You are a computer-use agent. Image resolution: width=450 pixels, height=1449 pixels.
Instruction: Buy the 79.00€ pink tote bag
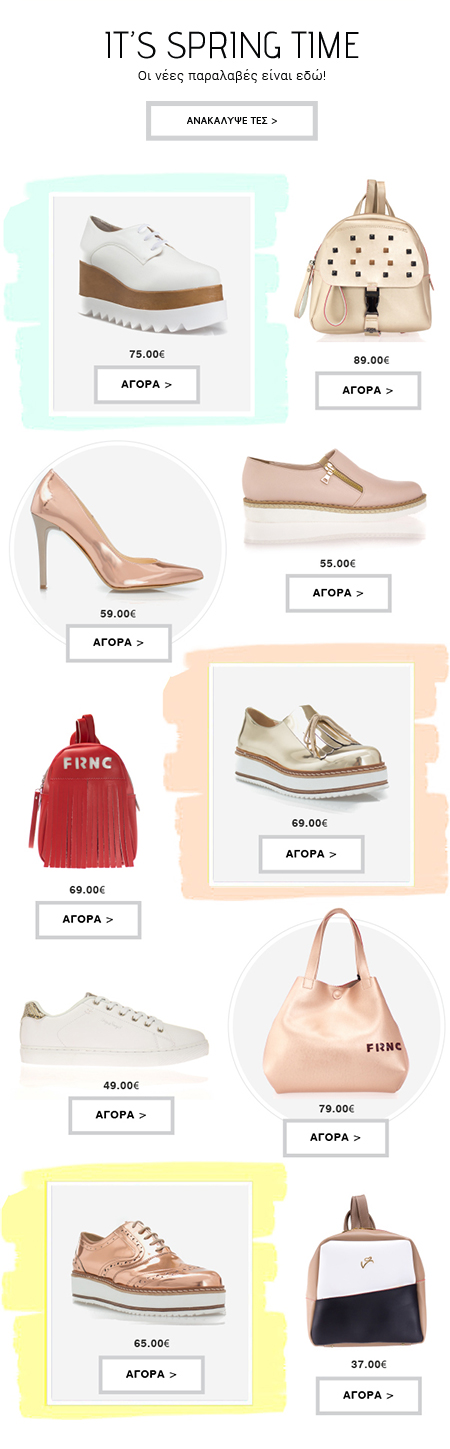(336, 1138)
